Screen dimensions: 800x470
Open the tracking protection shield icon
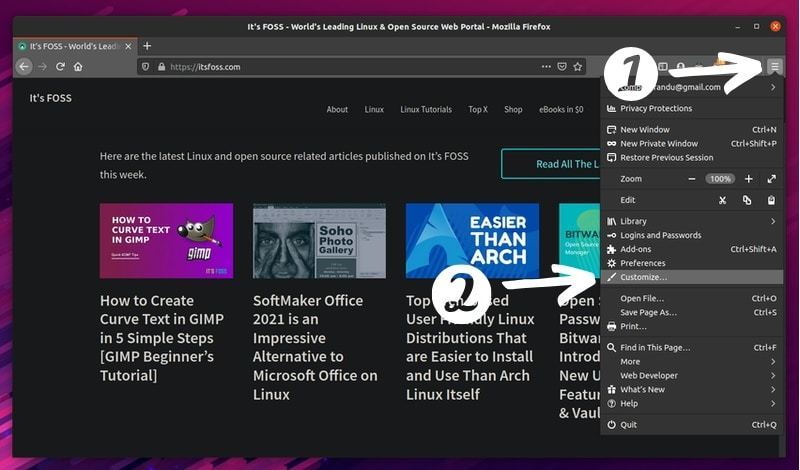[145, 66]
